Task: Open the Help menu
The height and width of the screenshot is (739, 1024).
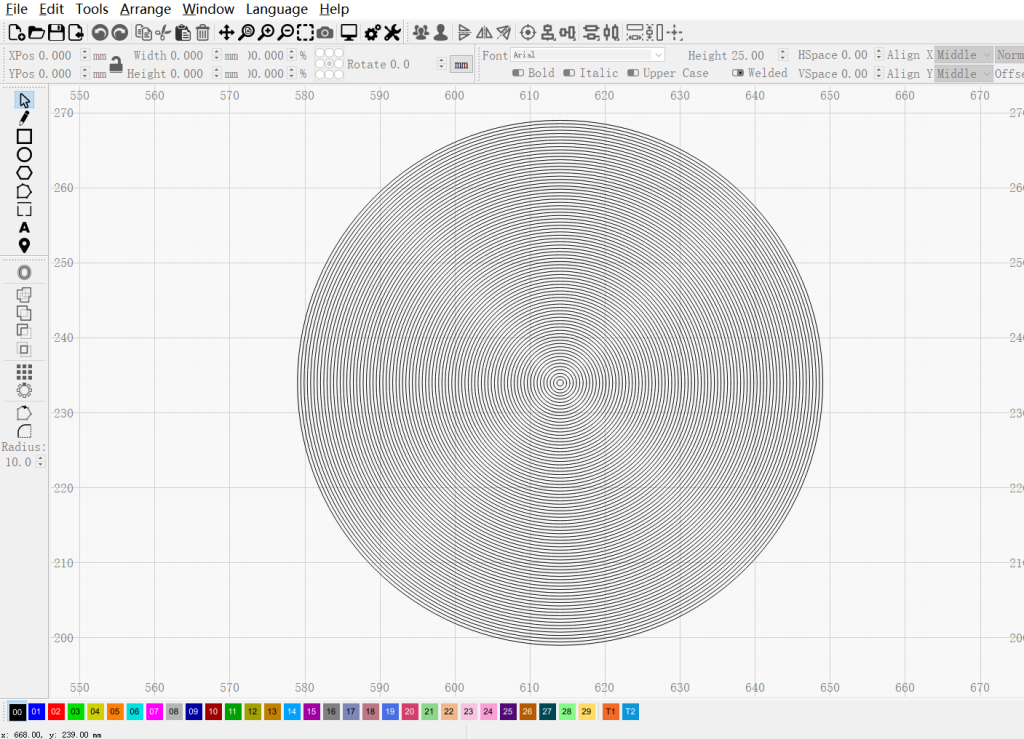Action: [x=334, y=9]
